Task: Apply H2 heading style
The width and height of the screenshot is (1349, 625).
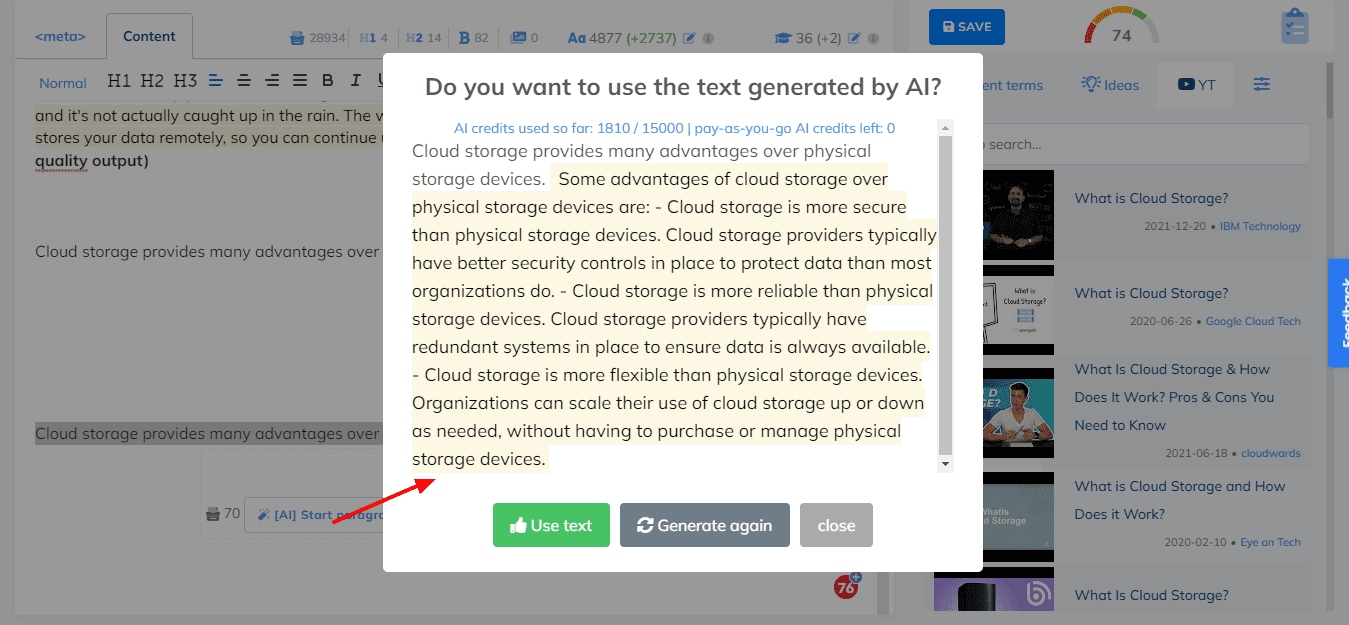Action: 152,81
